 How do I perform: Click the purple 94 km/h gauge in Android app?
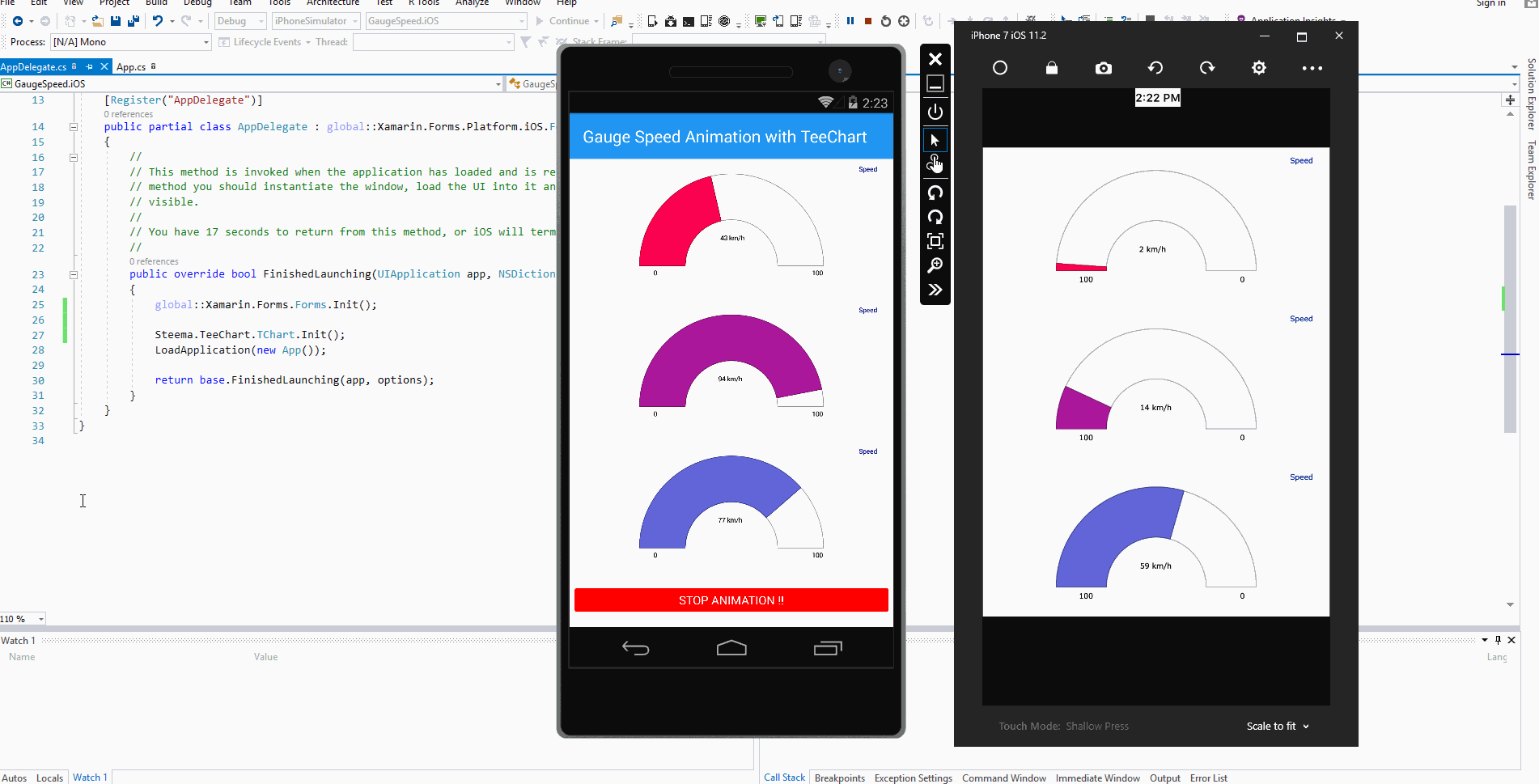point(731,361)
